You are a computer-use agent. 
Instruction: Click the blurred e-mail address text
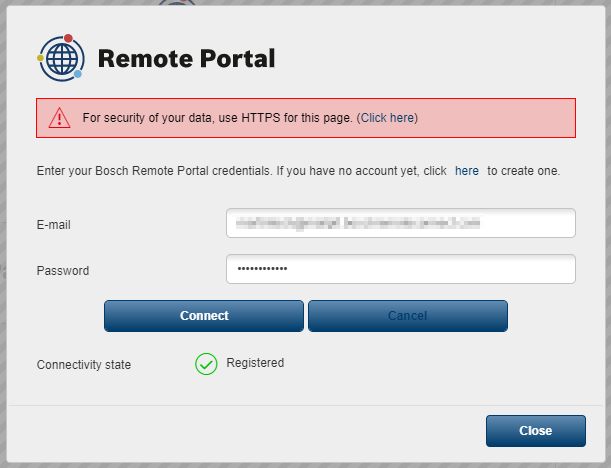[358, 223]
